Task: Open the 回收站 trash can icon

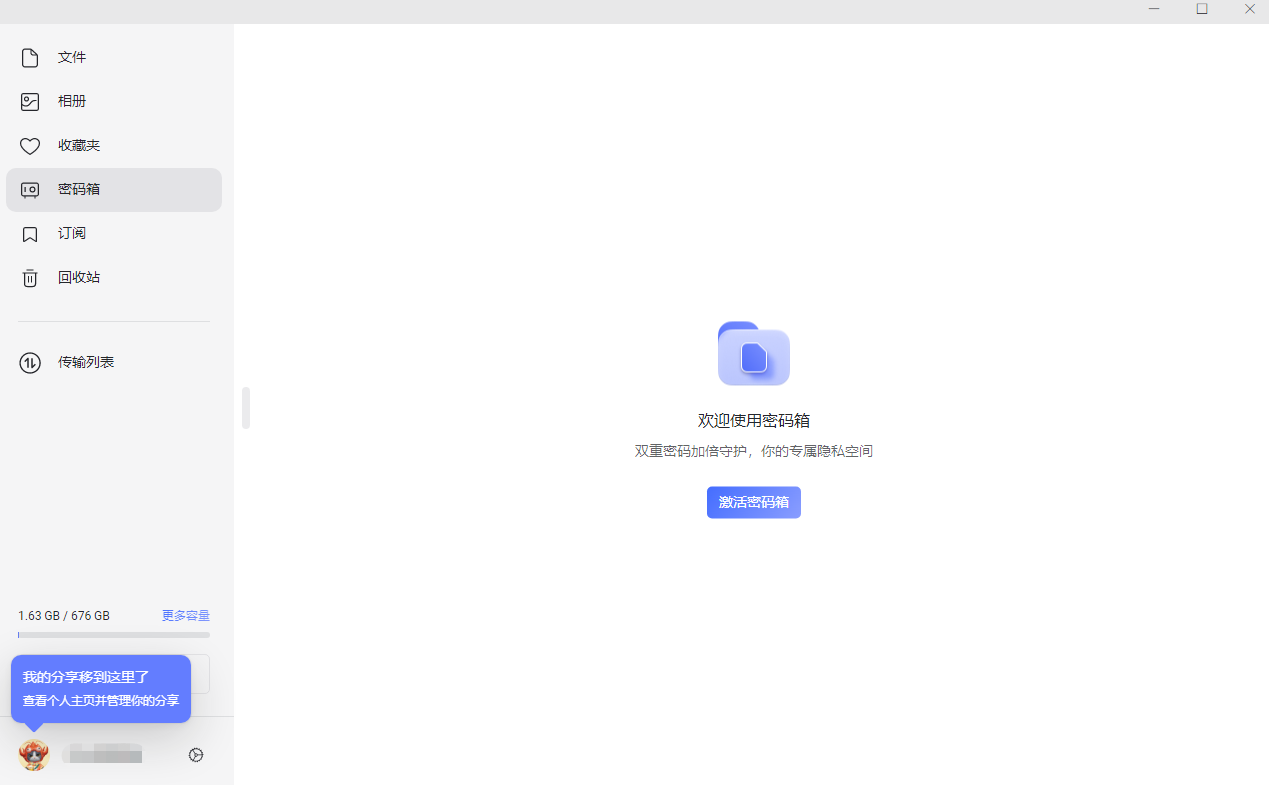Action: [x=30, y=278]
